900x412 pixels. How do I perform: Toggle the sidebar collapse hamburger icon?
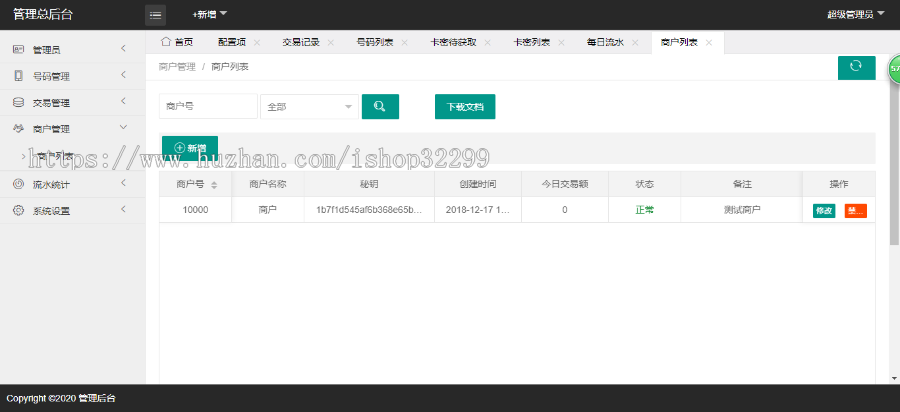click(x=155, y=15)
